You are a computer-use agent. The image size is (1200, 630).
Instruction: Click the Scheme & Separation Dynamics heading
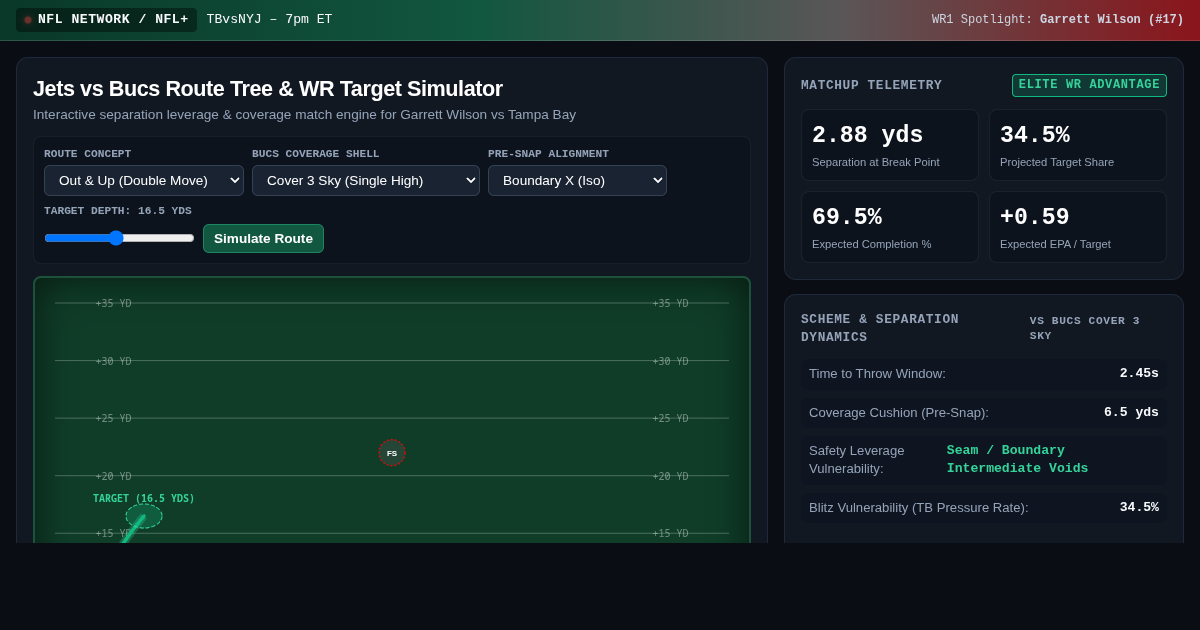point(880,328)
